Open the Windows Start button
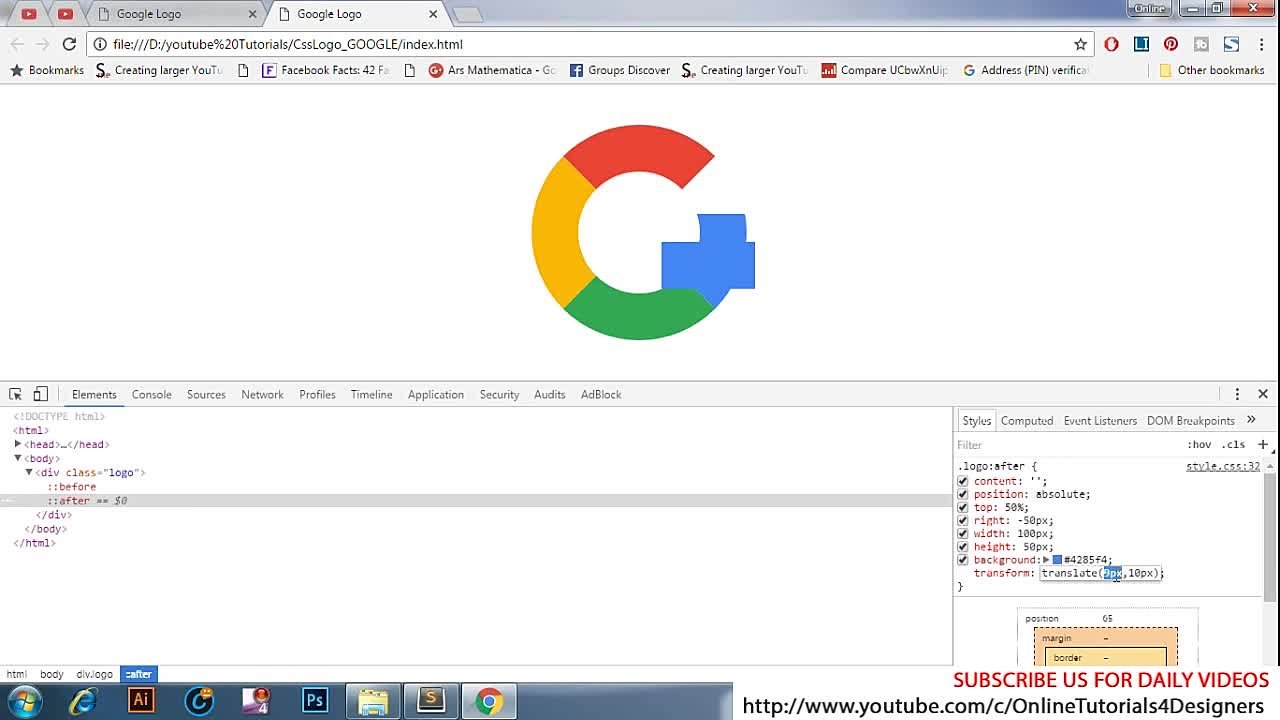1280x720 pixels. click(x=25, y=701)
